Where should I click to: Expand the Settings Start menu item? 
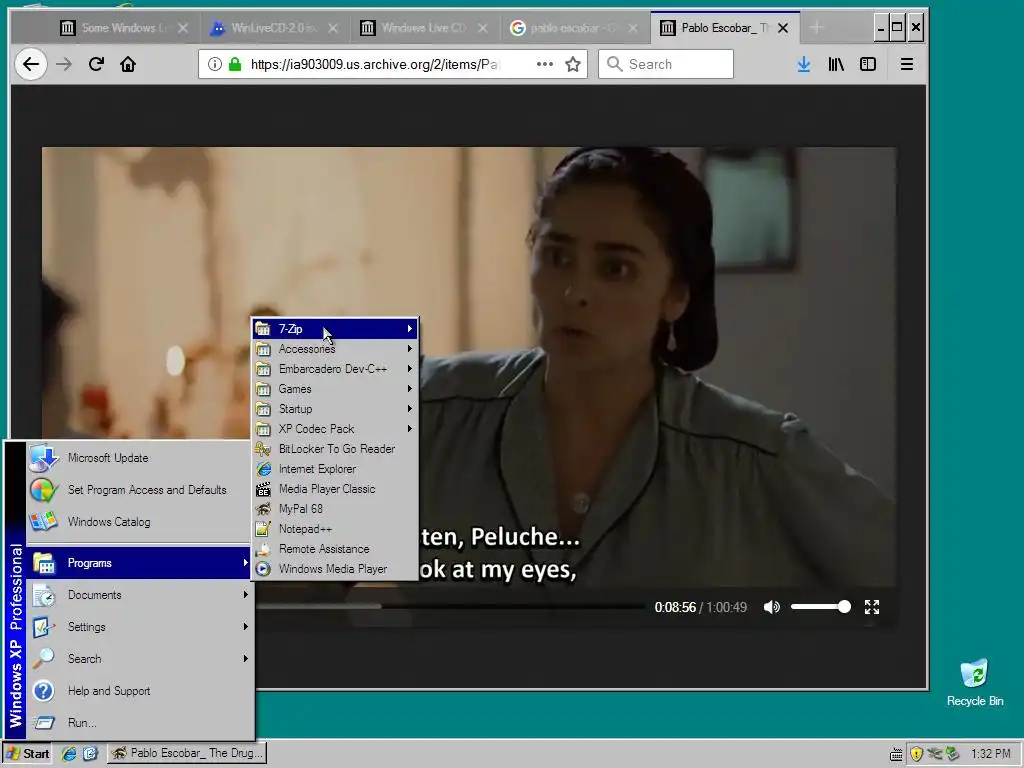click(x=139, y=627)
